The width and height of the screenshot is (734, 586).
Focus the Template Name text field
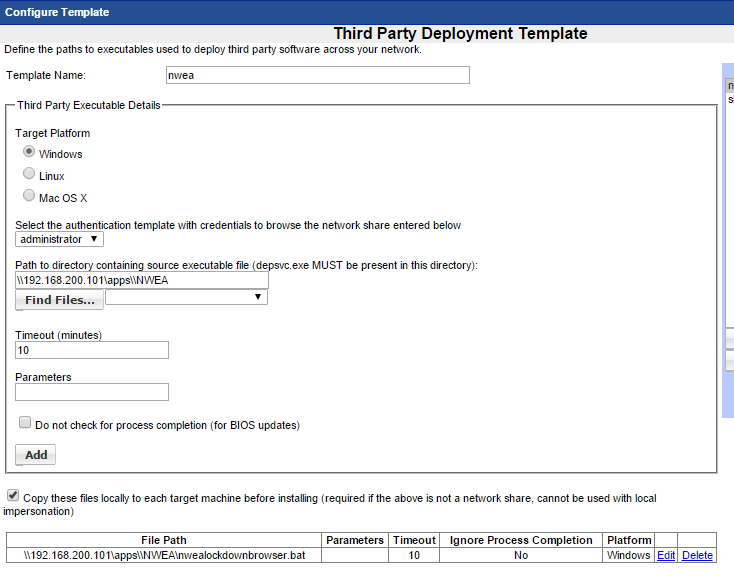pos(317,75)
